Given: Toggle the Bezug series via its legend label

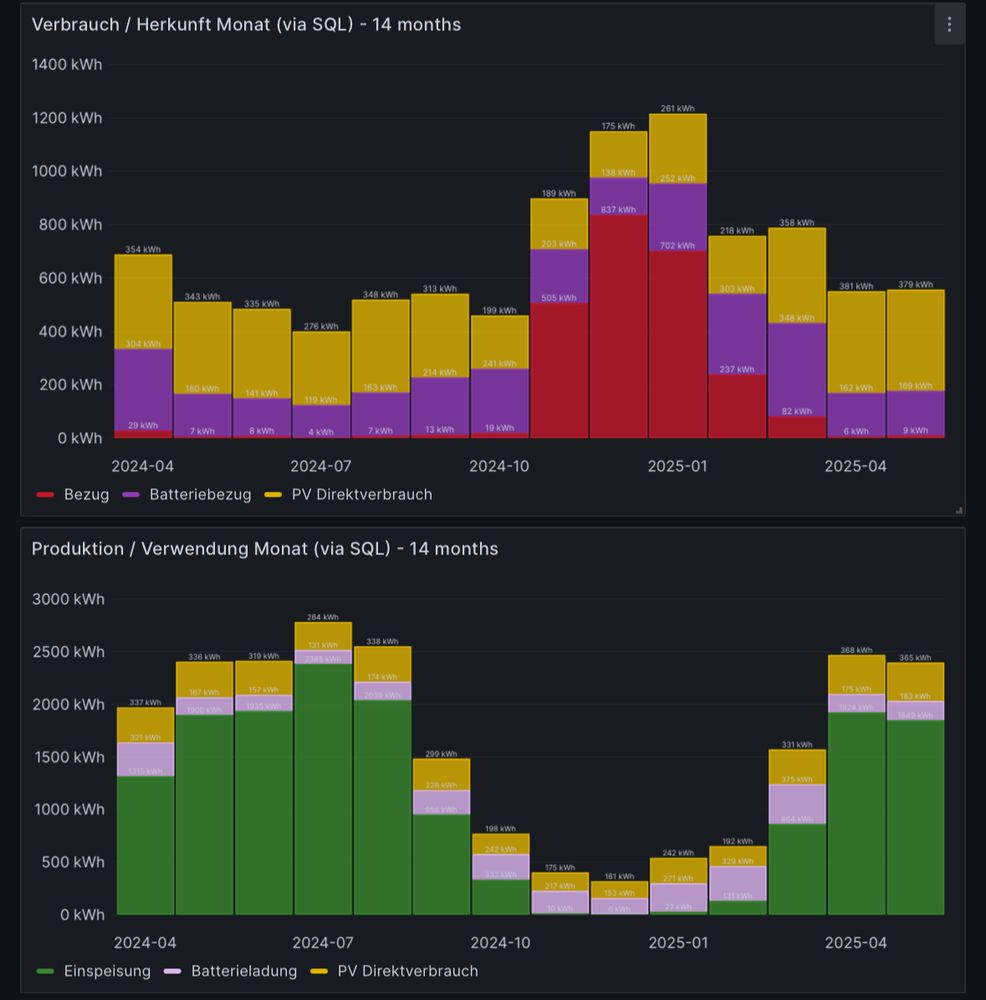Looking at the screenshot, I should tap(86, 495).
